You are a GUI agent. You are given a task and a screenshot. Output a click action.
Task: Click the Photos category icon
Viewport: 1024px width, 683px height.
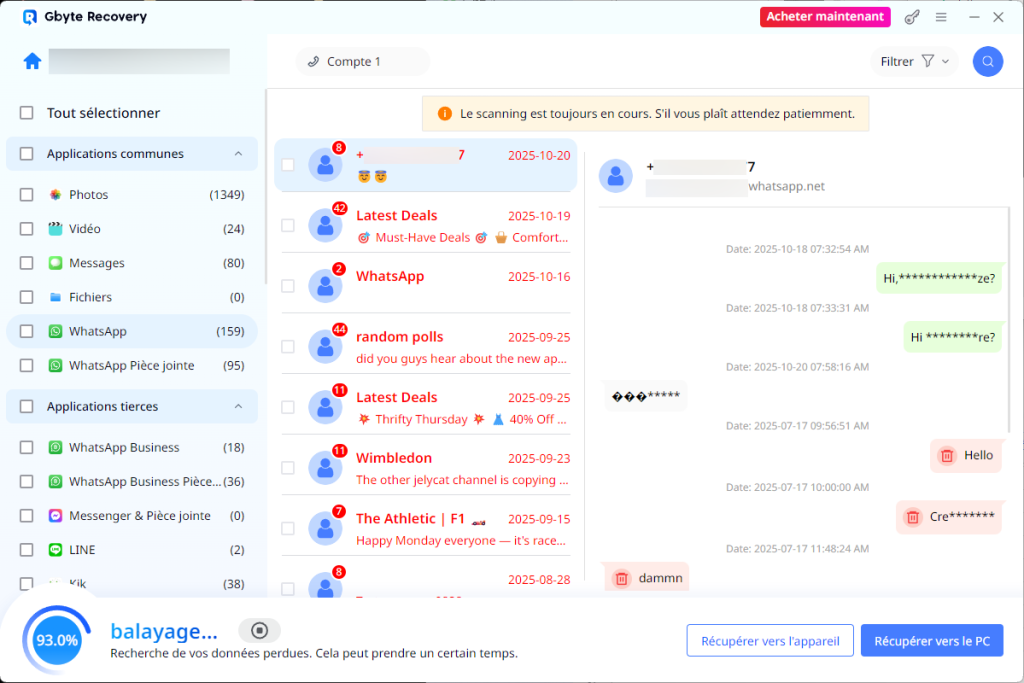pyautogui.click(x=56, y=195)
